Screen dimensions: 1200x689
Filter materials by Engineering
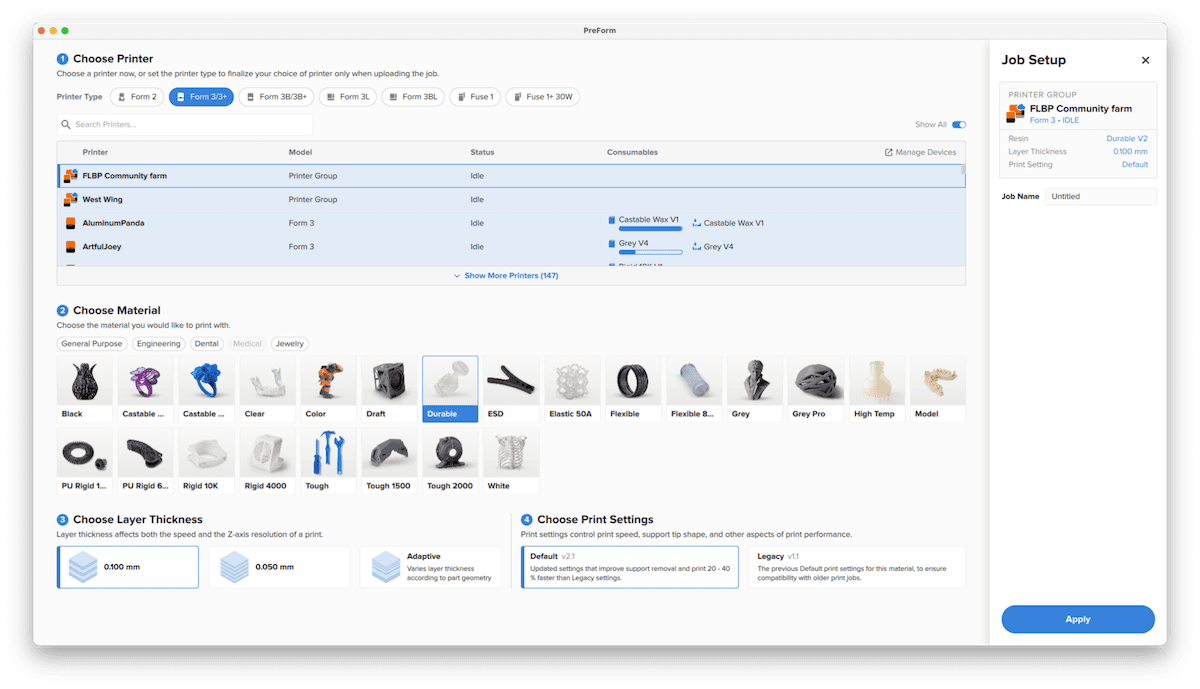tap(159, 343)
